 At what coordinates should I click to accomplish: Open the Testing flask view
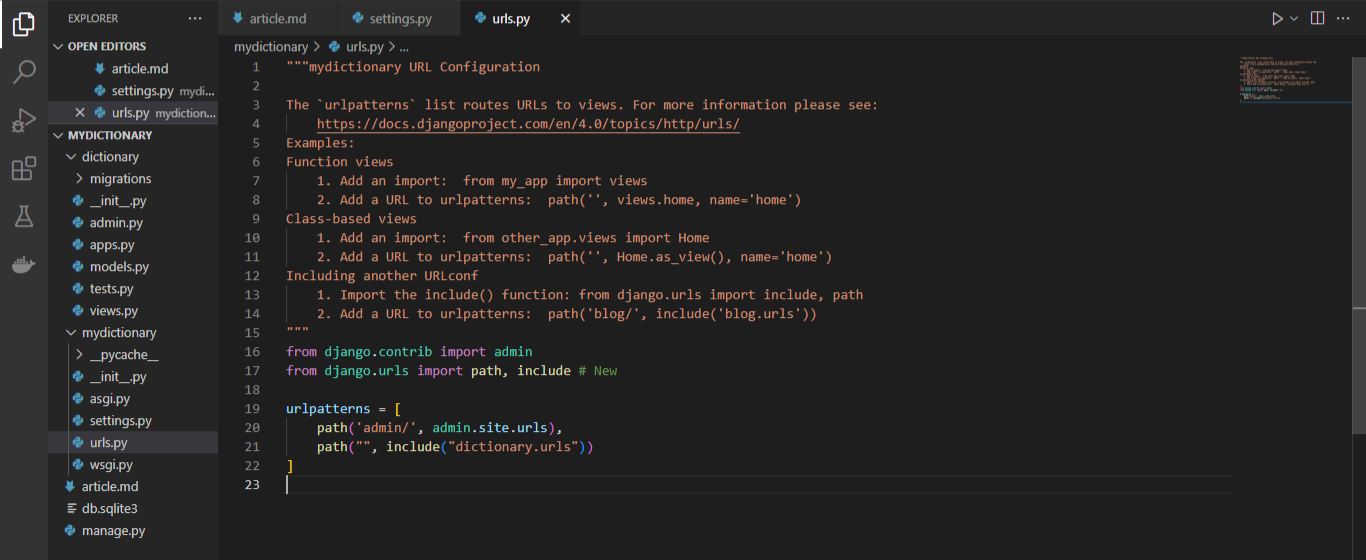click(24, 216)
